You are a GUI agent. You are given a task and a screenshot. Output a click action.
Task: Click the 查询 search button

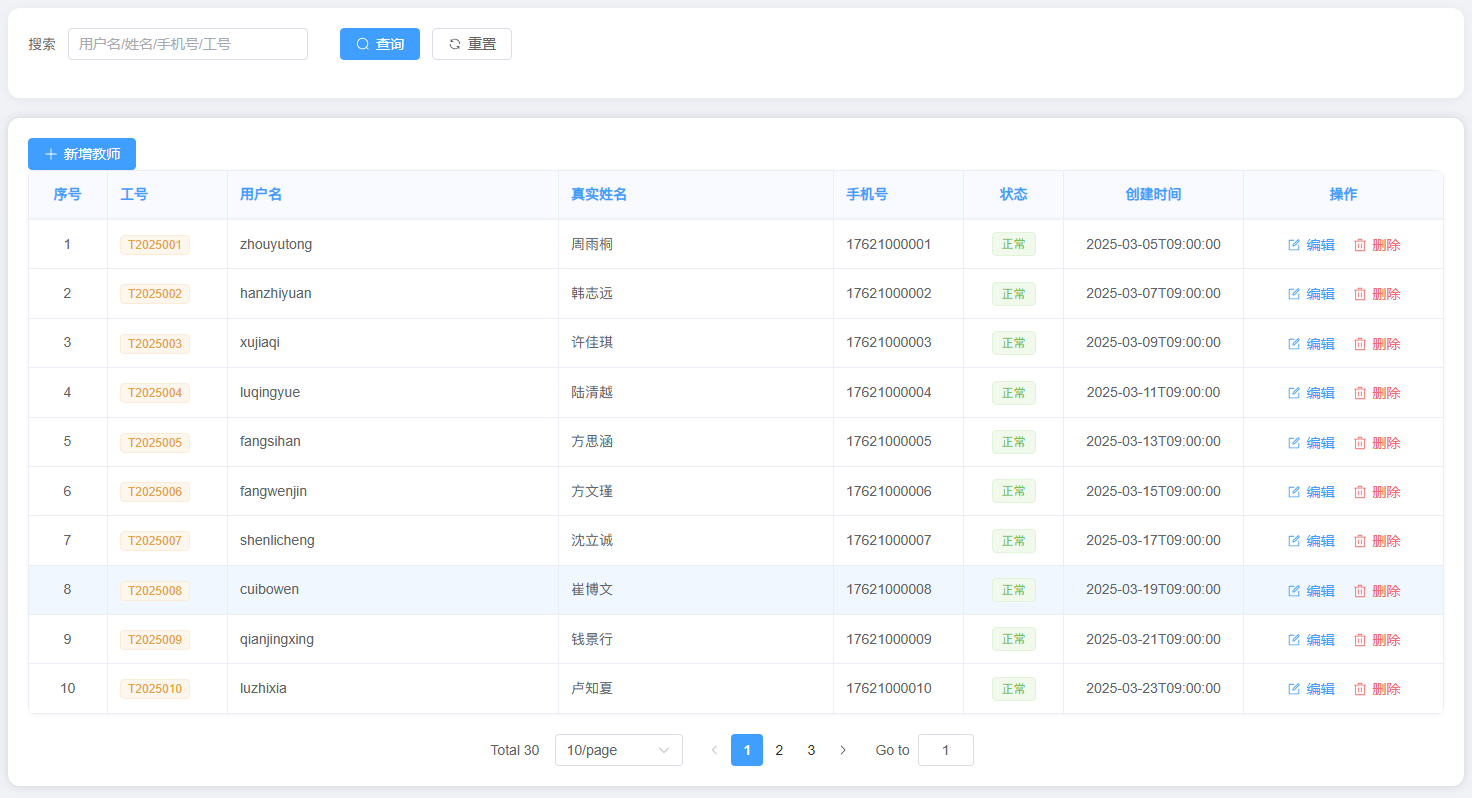380,44
